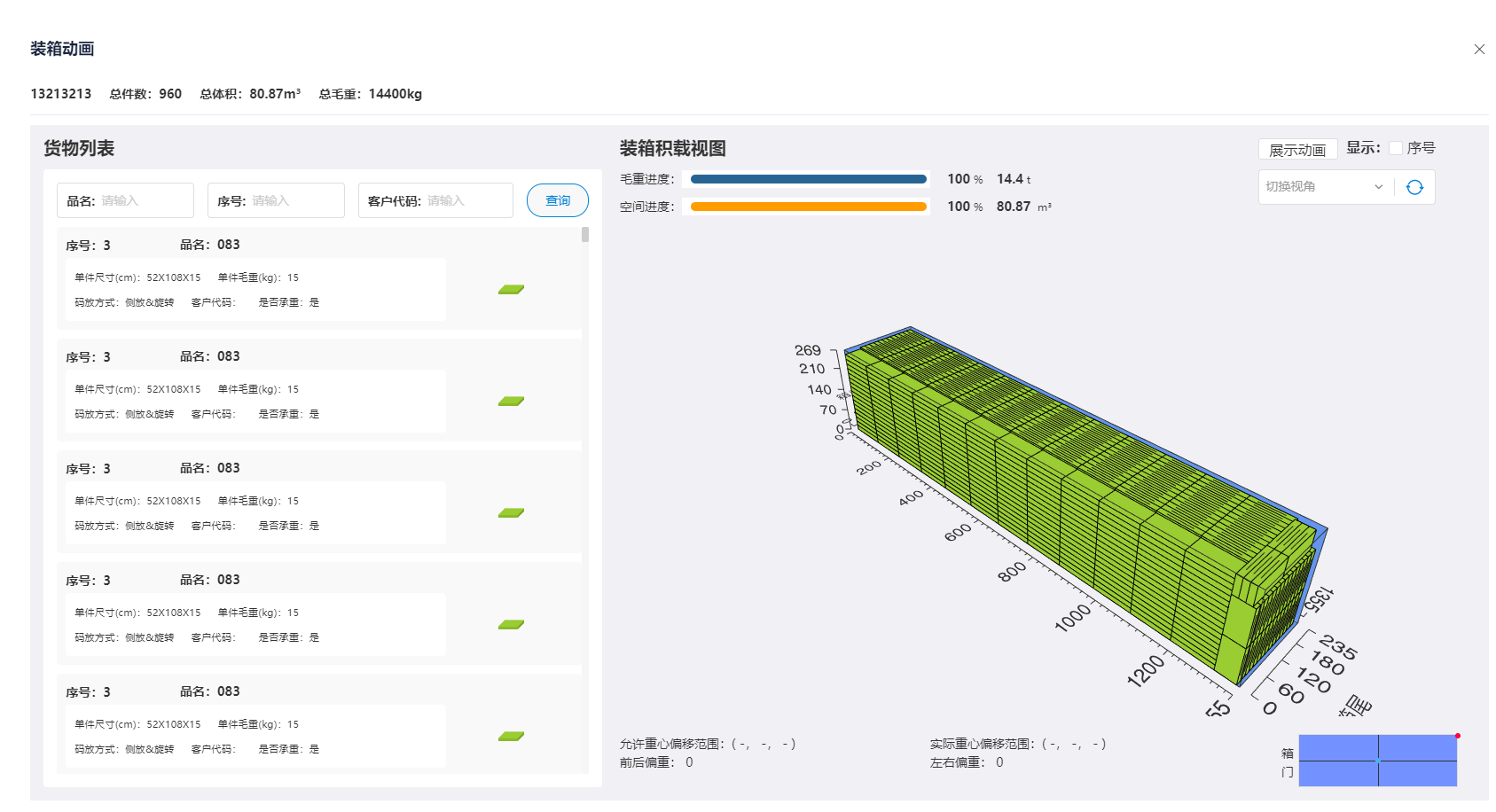This screenshot has height=812, width=1496.
Task: Enable the 序号 display checkbox
Action: click(1396, 148)
